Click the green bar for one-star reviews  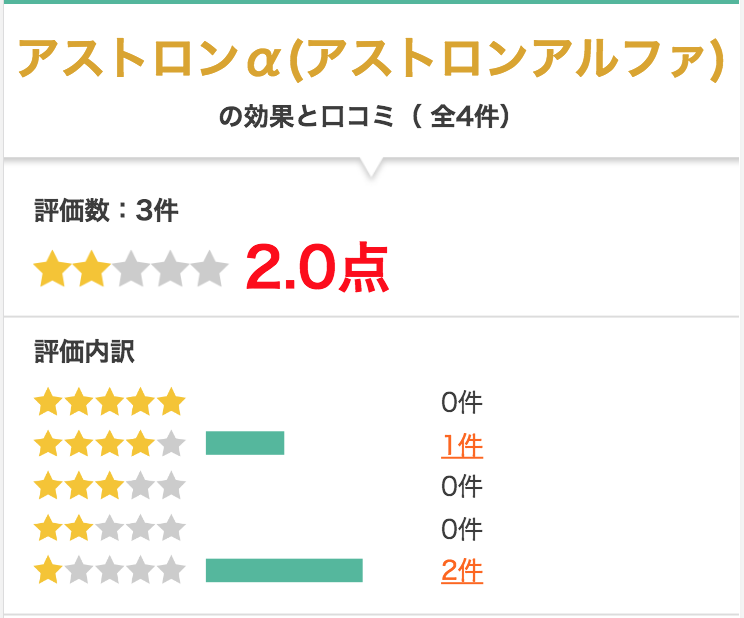pyautogui.click(x=284, y=570)
